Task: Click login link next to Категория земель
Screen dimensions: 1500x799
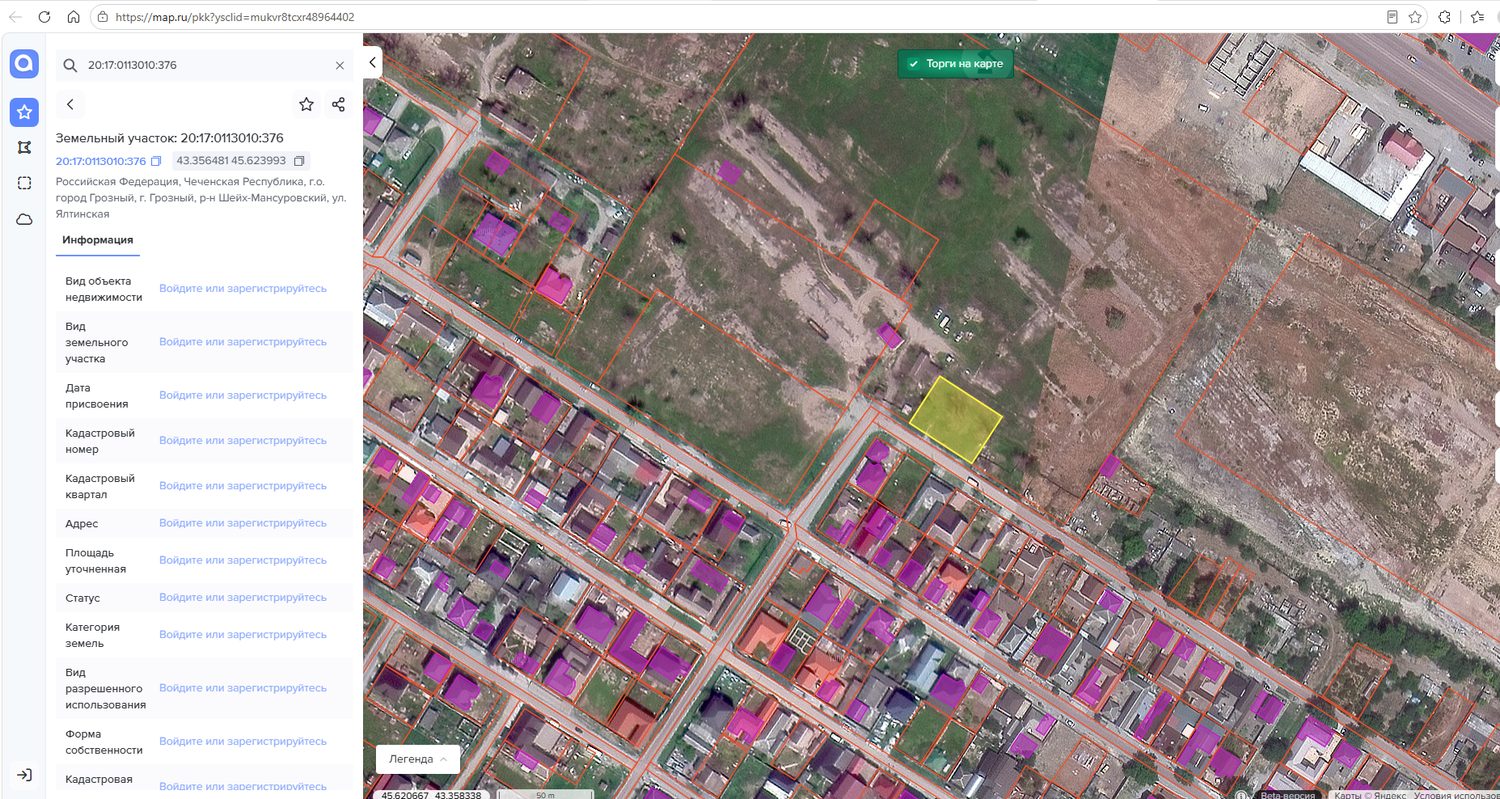Action: coord(243,634)
